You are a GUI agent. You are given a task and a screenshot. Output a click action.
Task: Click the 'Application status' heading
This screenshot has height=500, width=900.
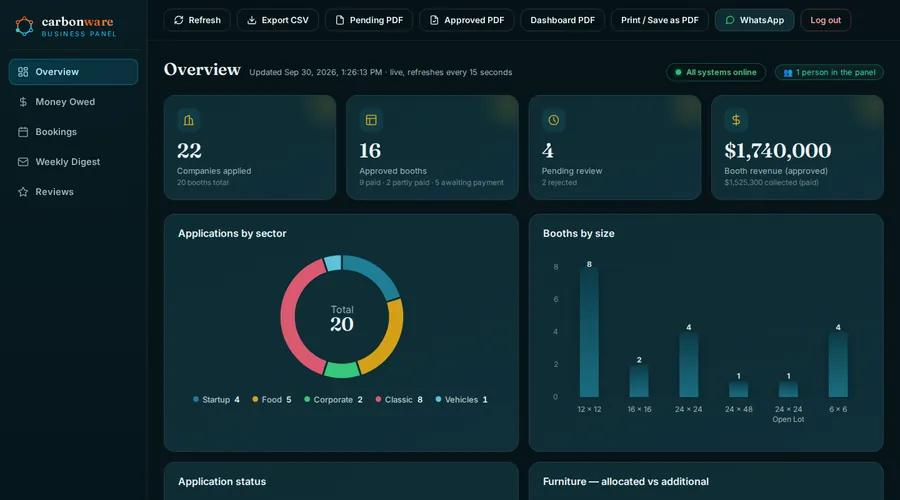point(222,482)
